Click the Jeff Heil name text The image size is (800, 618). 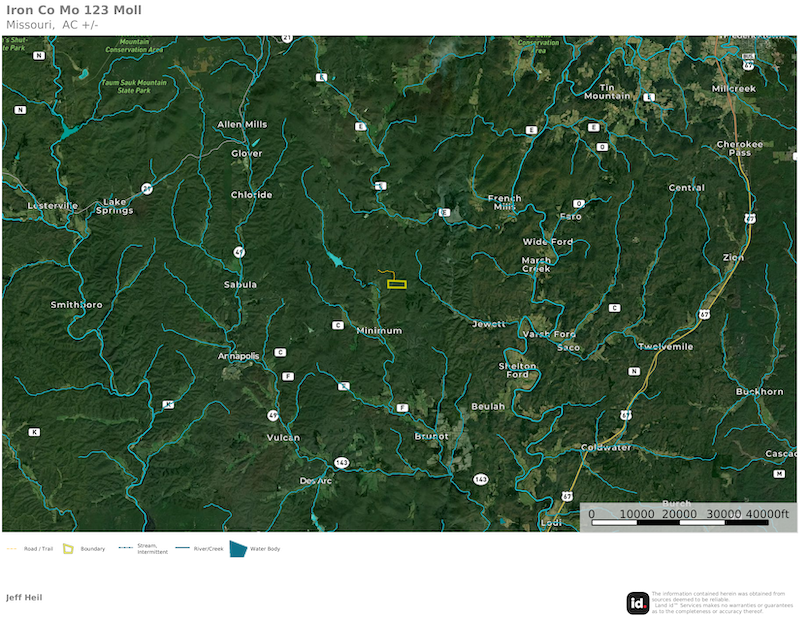coord(24,597)
